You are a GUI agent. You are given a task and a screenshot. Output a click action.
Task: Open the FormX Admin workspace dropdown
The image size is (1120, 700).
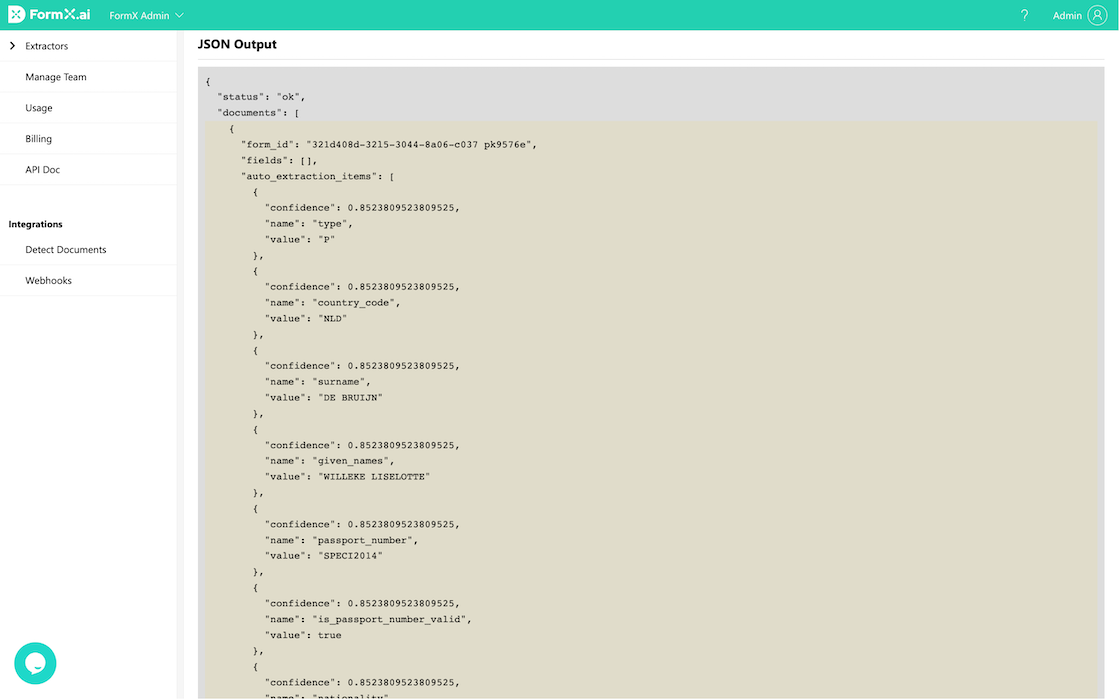click(x=146, y=15)
